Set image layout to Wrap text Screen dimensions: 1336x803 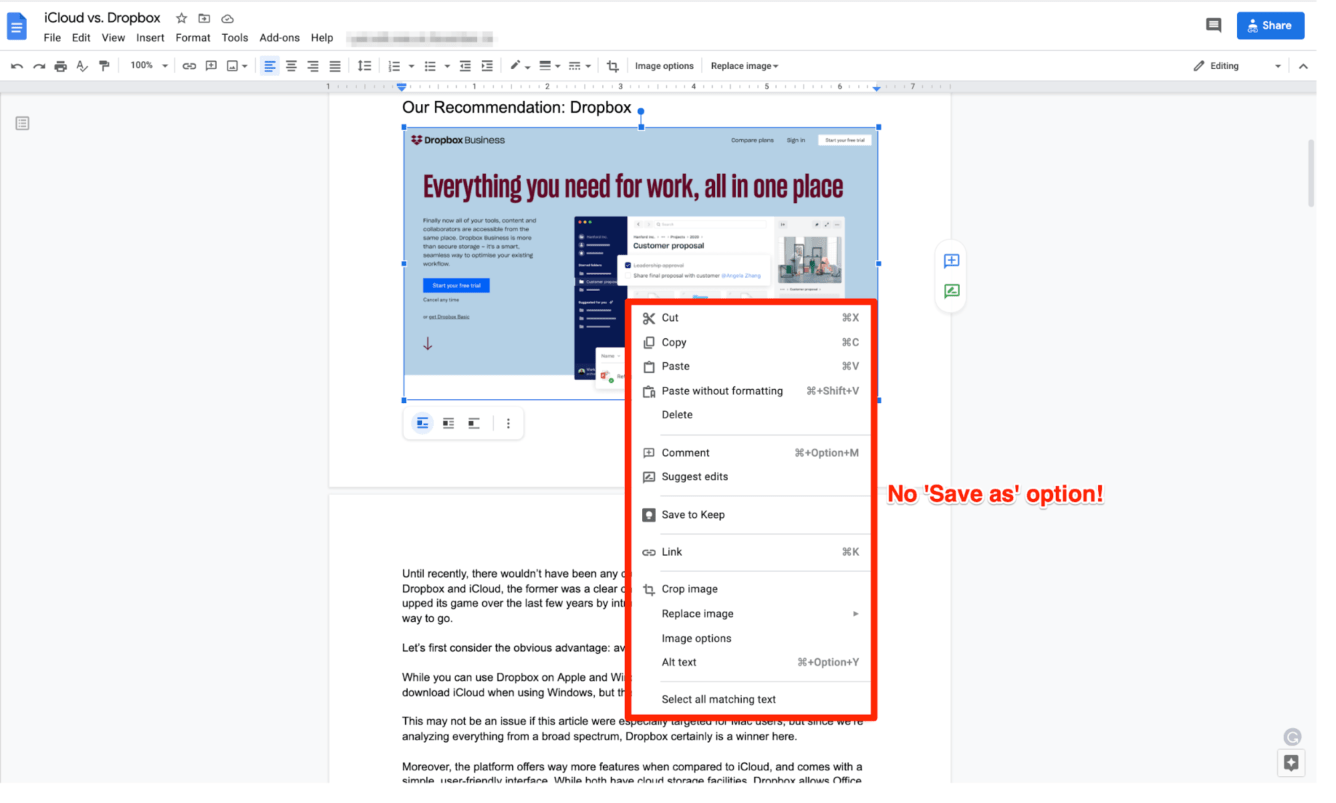click(x=448, y=423)
